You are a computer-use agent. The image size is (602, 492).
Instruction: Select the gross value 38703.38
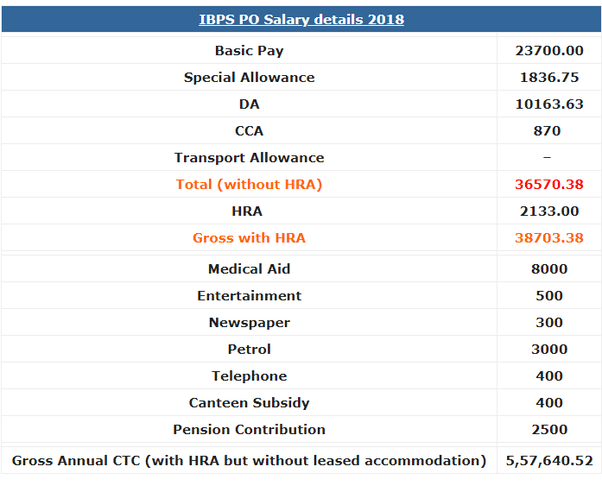pyautogui.click(x=547, y=238)
